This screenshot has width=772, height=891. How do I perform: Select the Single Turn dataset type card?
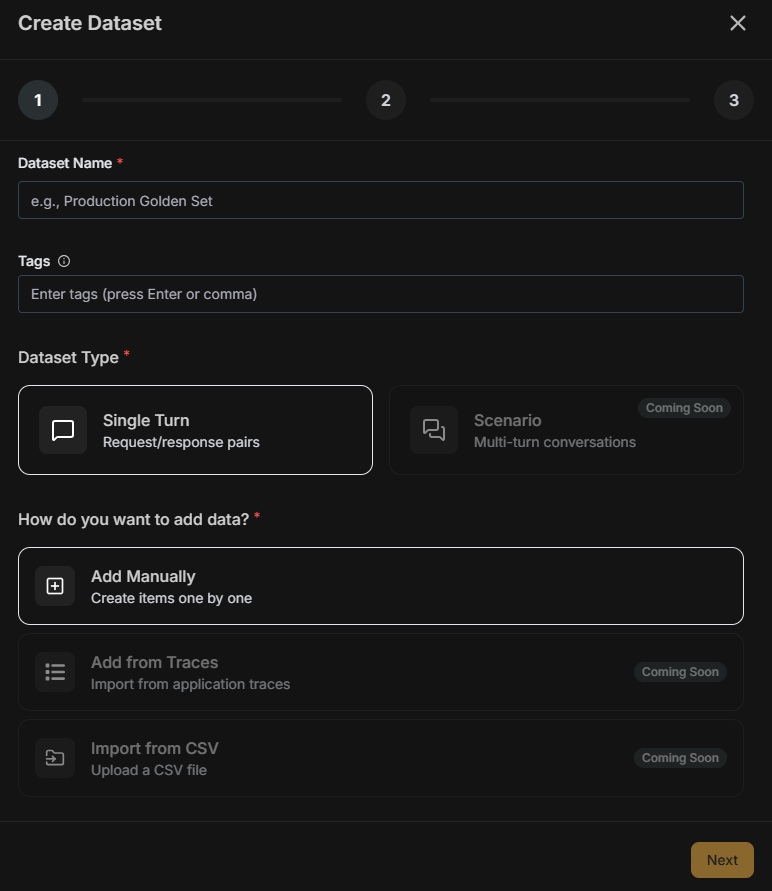point(195,429)
